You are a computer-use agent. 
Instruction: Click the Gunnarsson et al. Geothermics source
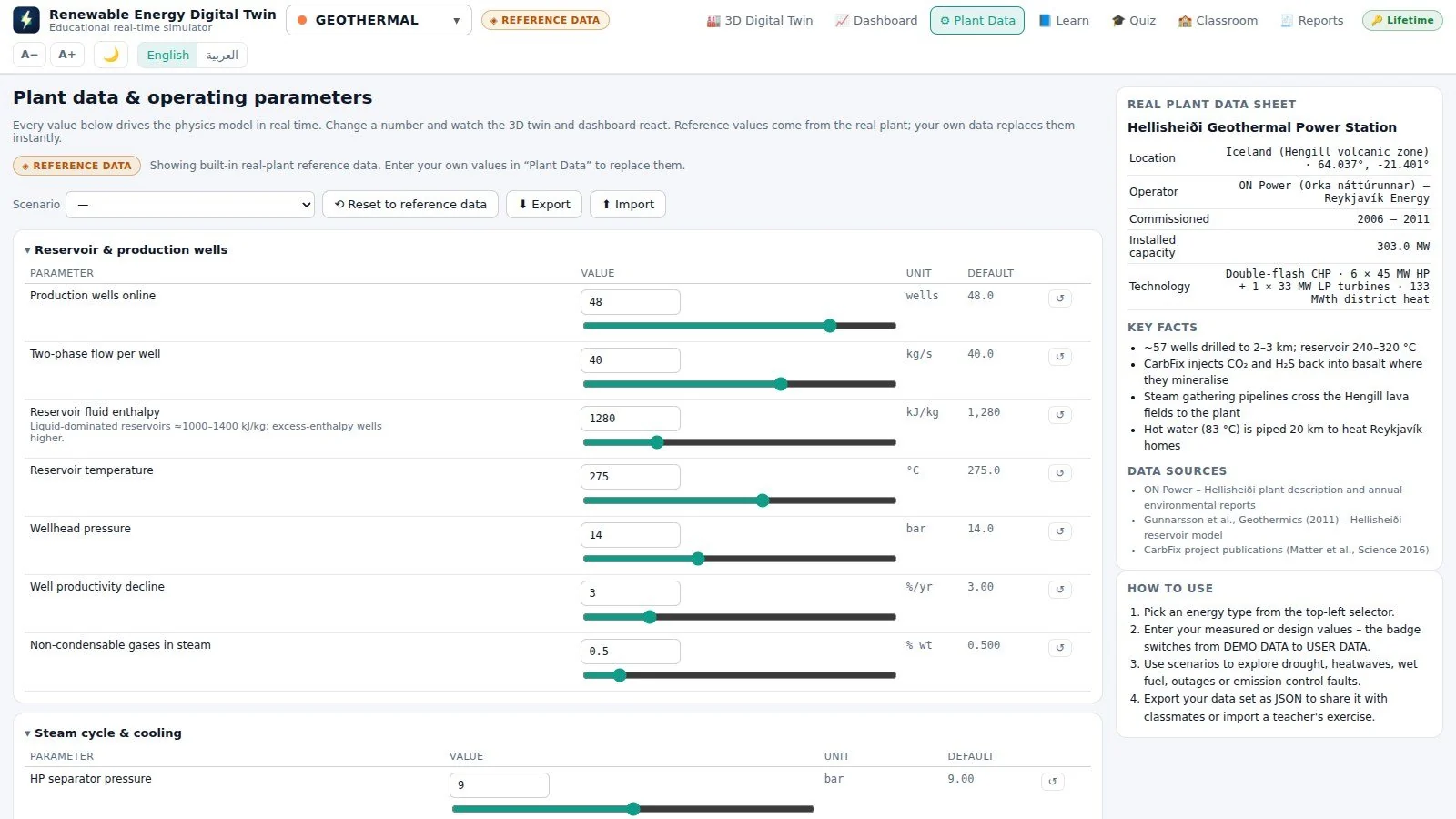click(x=1272, y=527)
